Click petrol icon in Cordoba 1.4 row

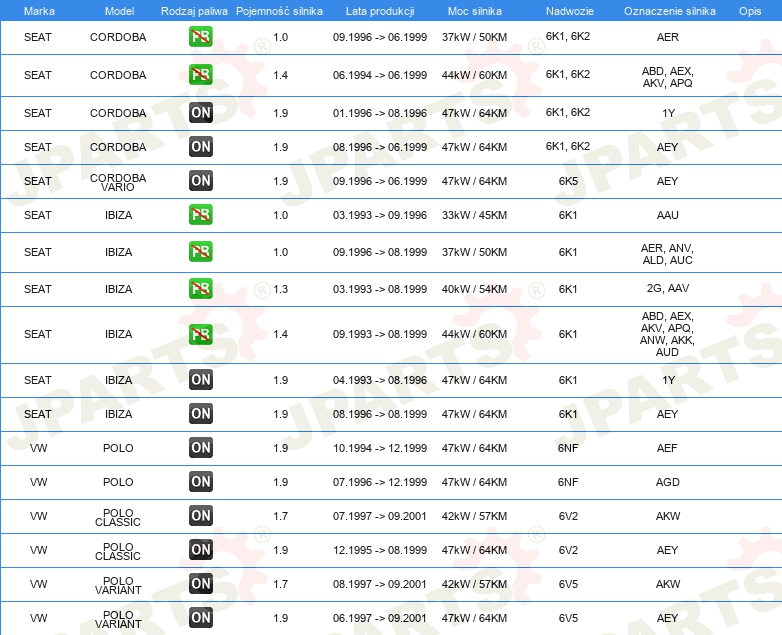coord(200,75)
